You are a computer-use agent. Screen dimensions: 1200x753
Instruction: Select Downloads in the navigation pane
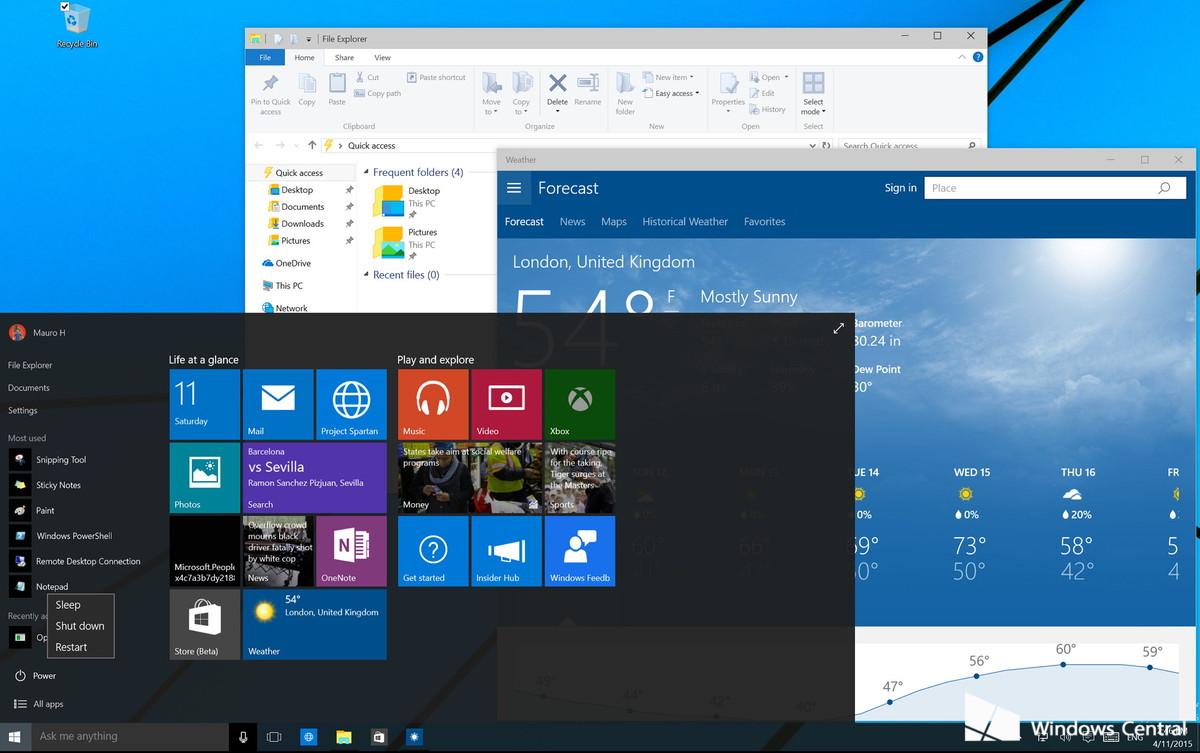pos(302,224)
